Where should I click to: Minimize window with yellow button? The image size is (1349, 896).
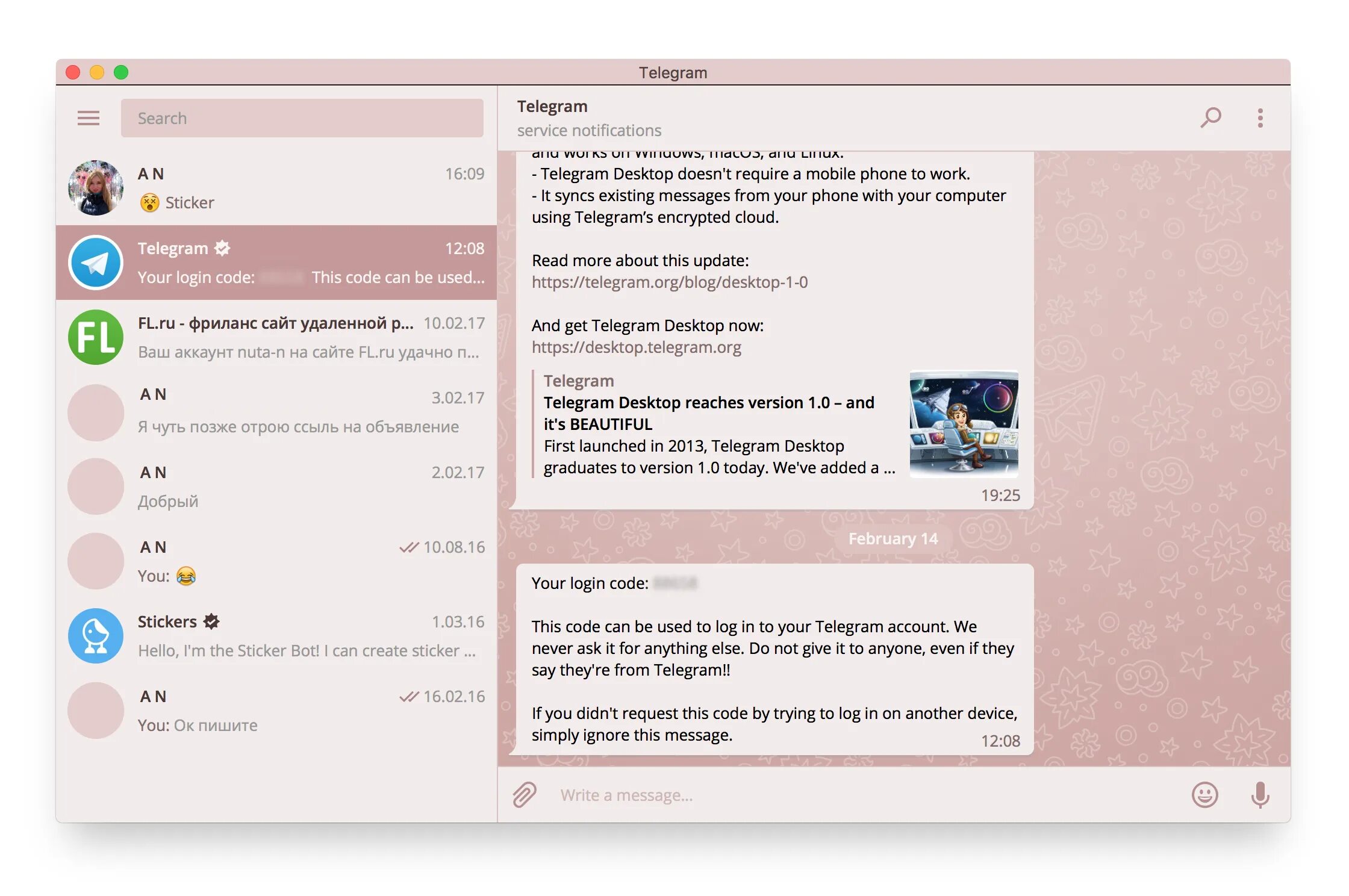click(x=97, y=72)
